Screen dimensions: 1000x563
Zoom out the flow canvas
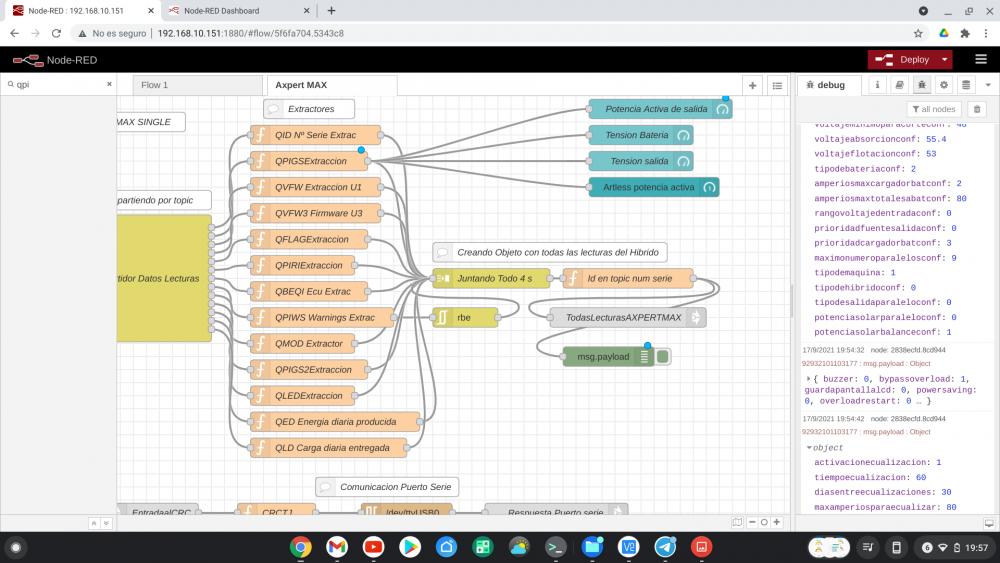coord(752,522)
